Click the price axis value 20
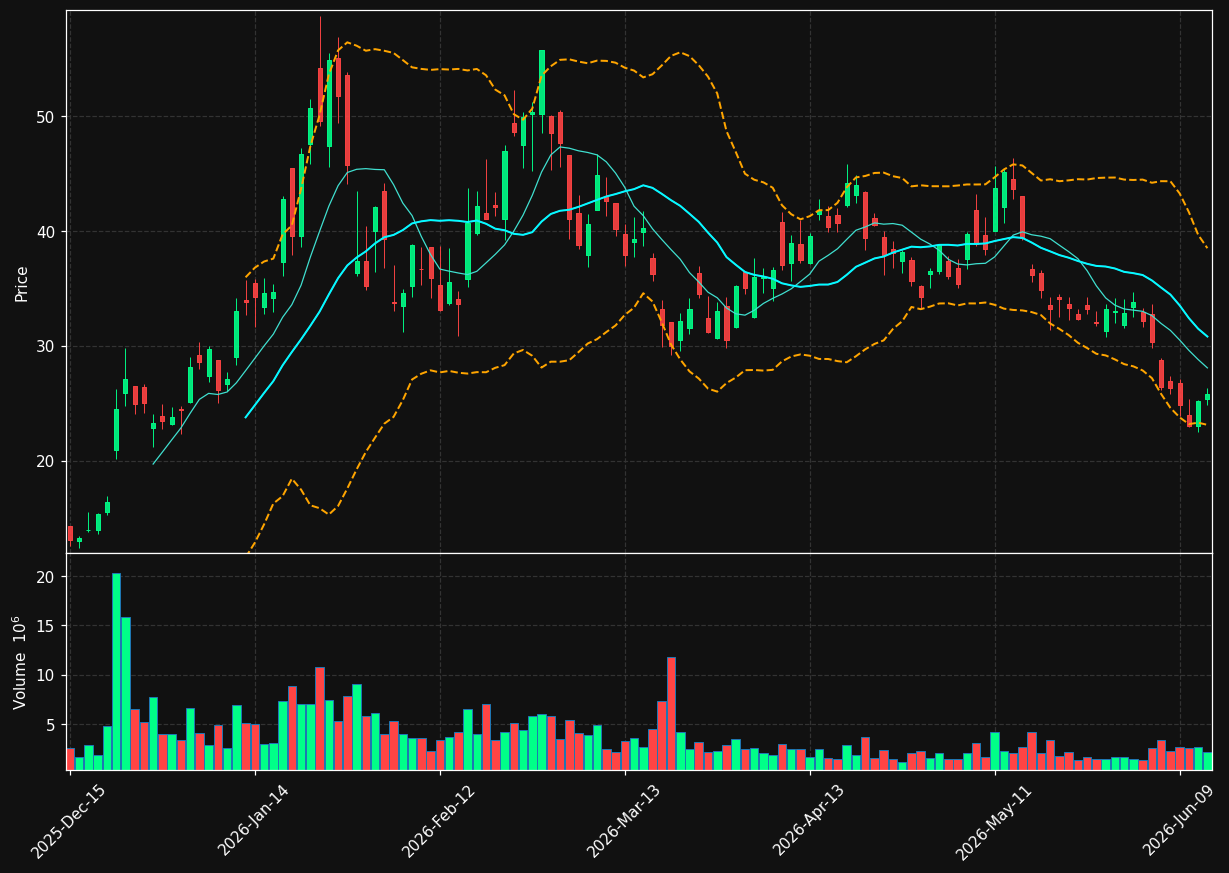 coord(46,461)
